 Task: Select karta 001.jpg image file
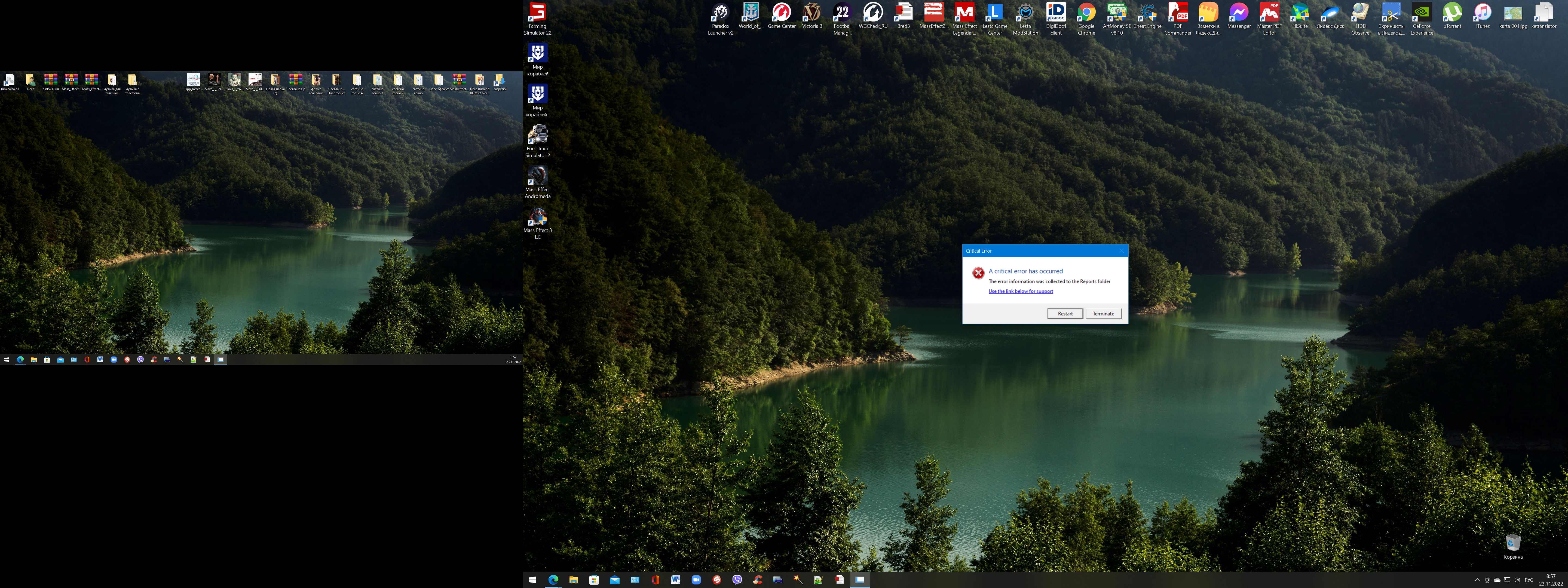(x=1513, y=16)
